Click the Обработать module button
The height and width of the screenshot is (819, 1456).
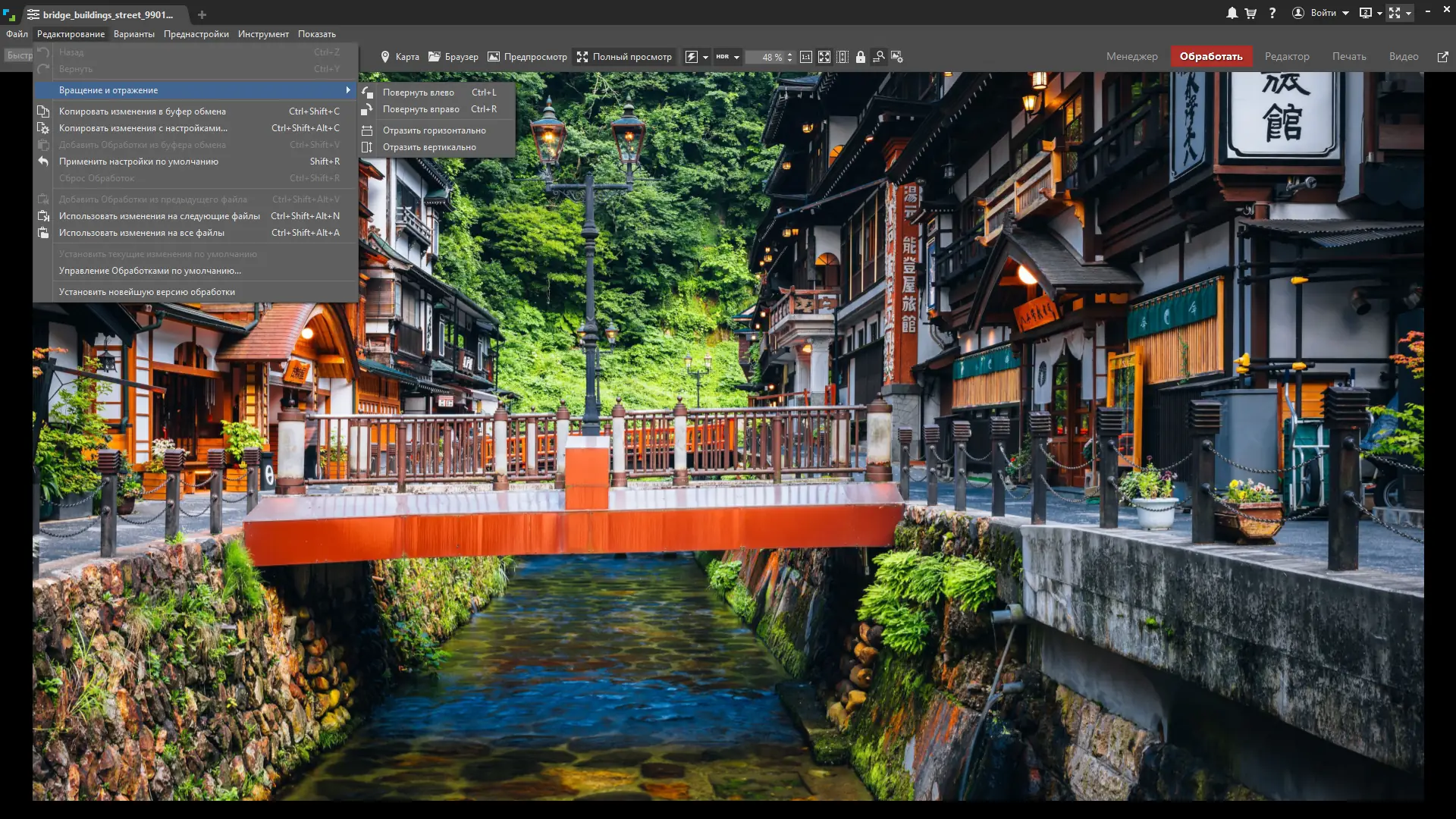point(1210,57)
